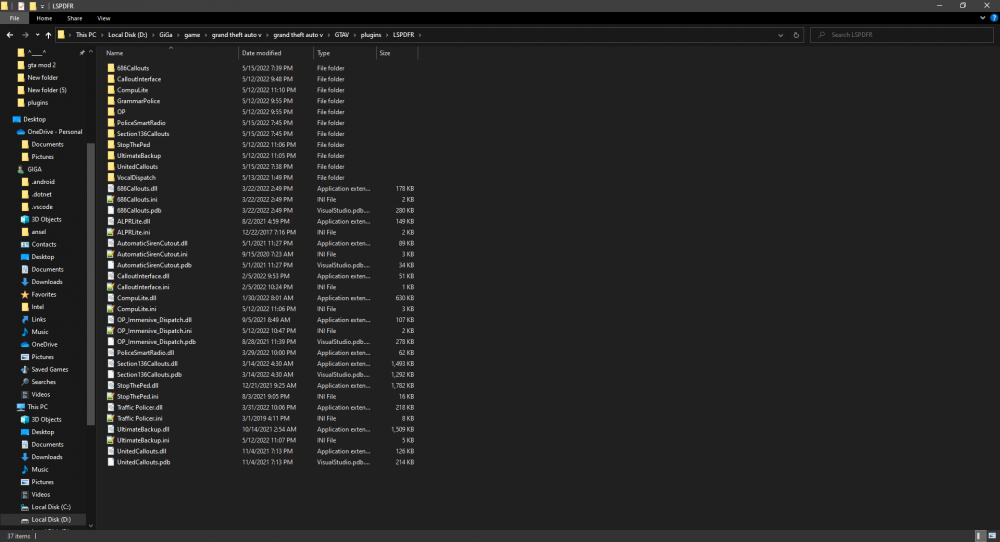Viewport: 1000px width, 542px height.
Task: Expand 'LSPDFR' breadcrumb chevron
Action: point(420,35)
